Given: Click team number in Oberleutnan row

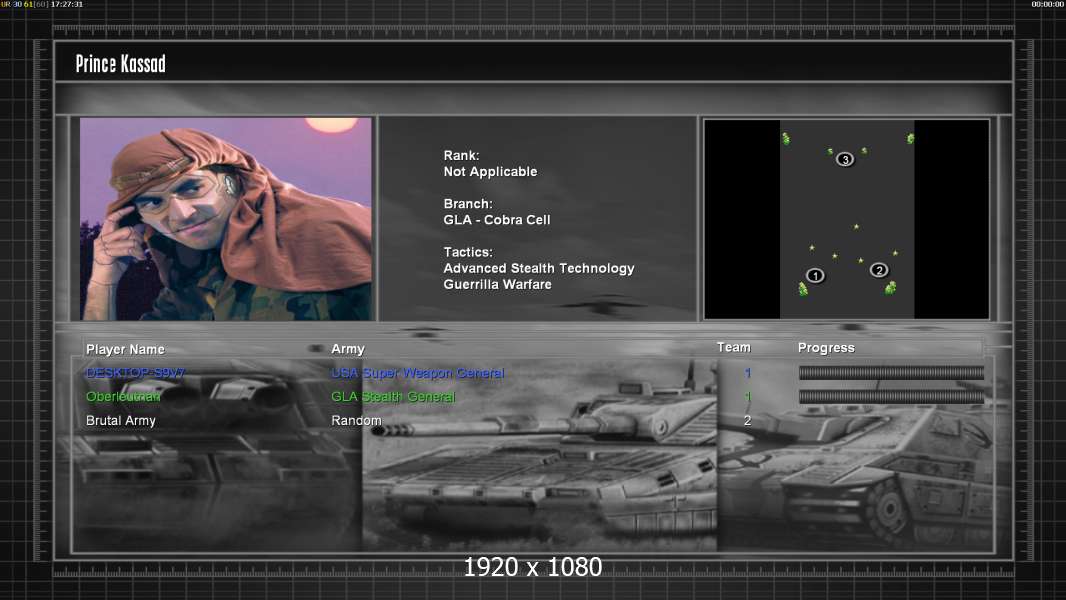Looking at the screenshot, I should pyautogui.click(x=747, y=397).
